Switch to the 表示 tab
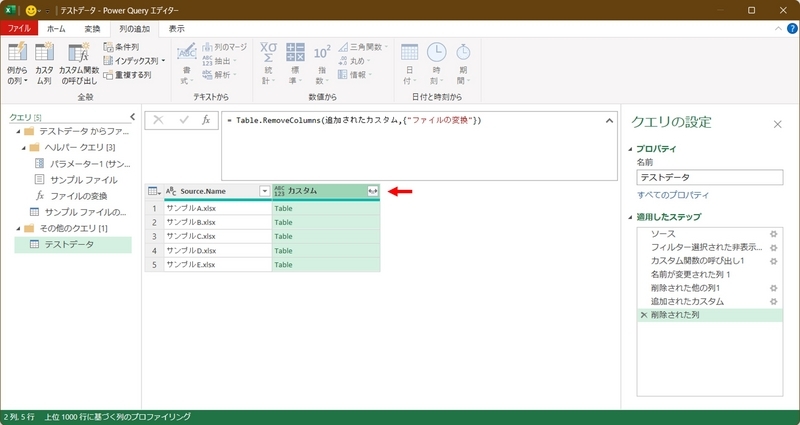 [177, 29]
